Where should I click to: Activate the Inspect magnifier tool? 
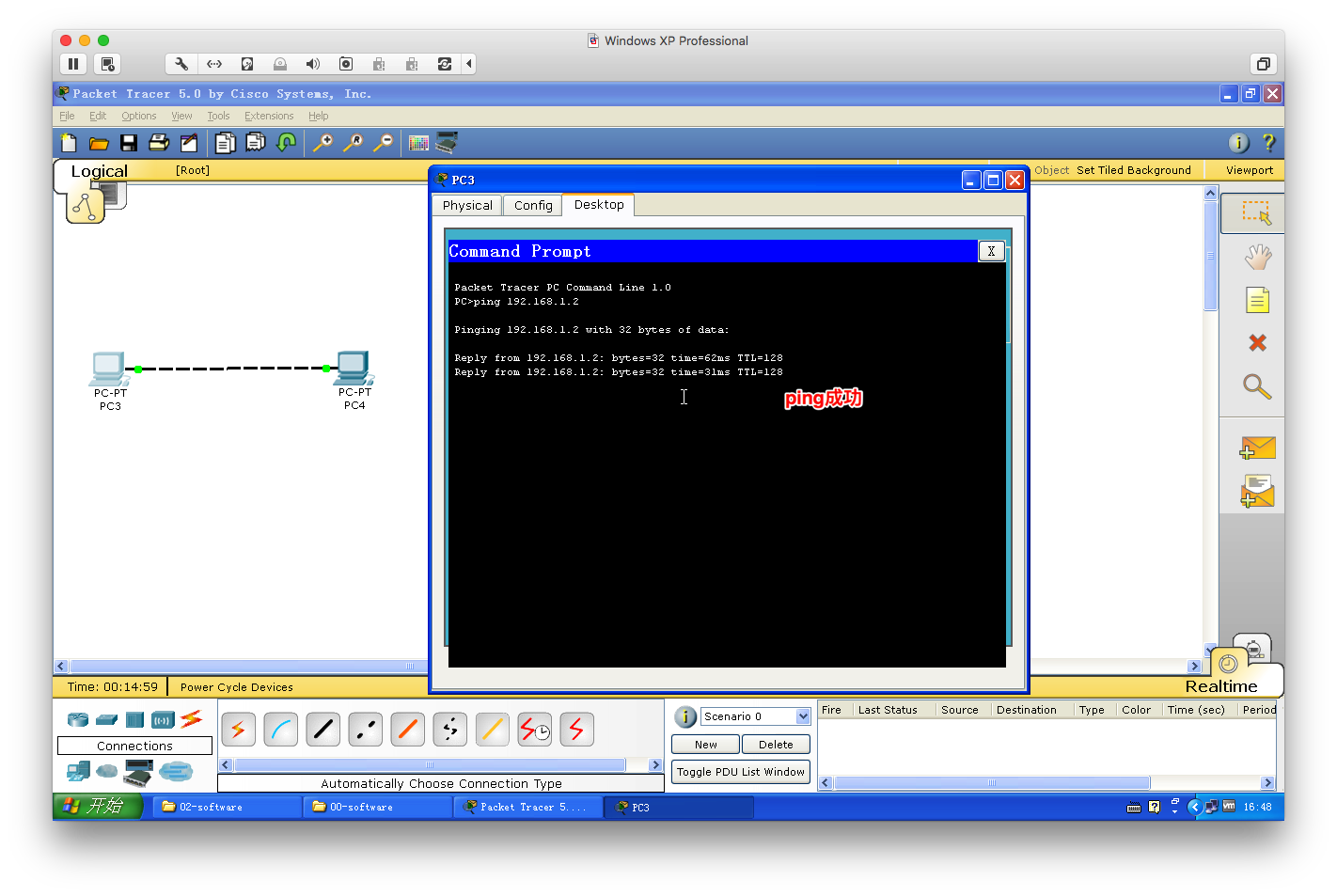point(1257,386)
